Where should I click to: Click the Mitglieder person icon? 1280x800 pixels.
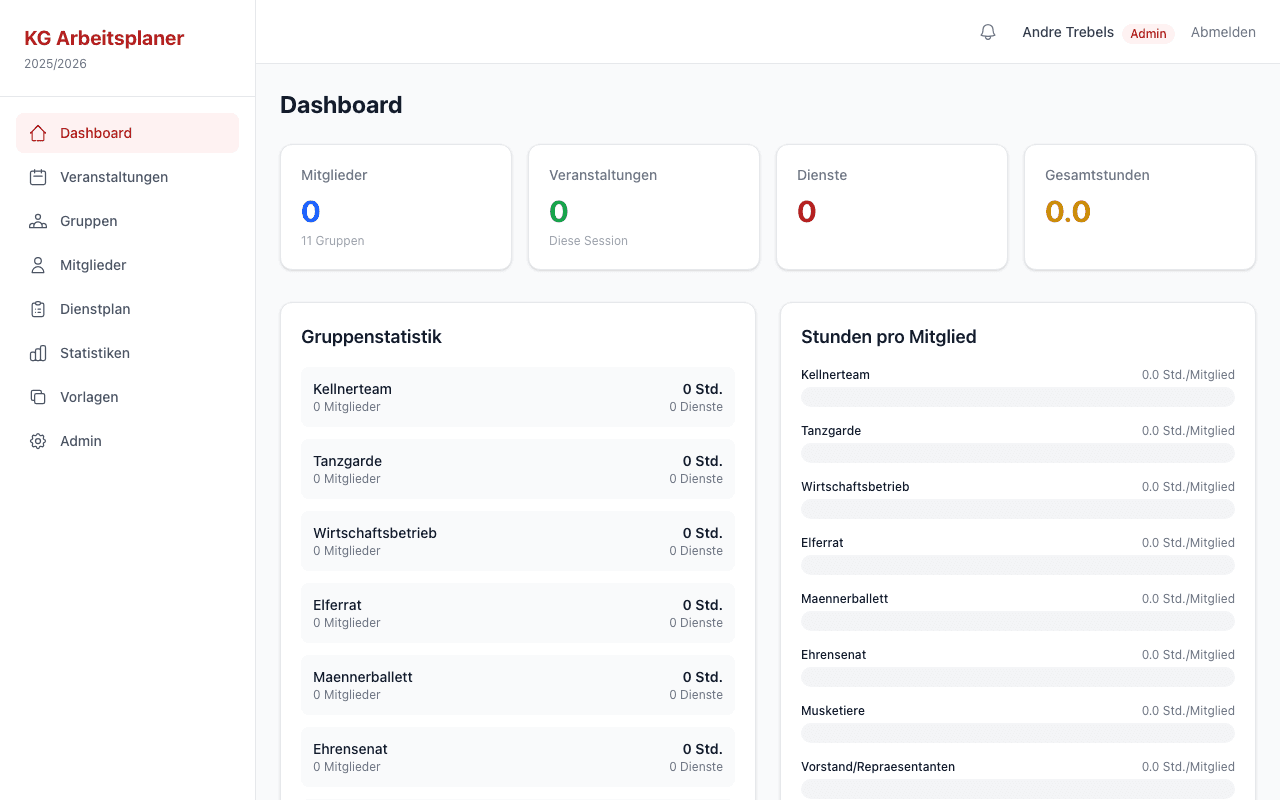(x=38, y=265)
